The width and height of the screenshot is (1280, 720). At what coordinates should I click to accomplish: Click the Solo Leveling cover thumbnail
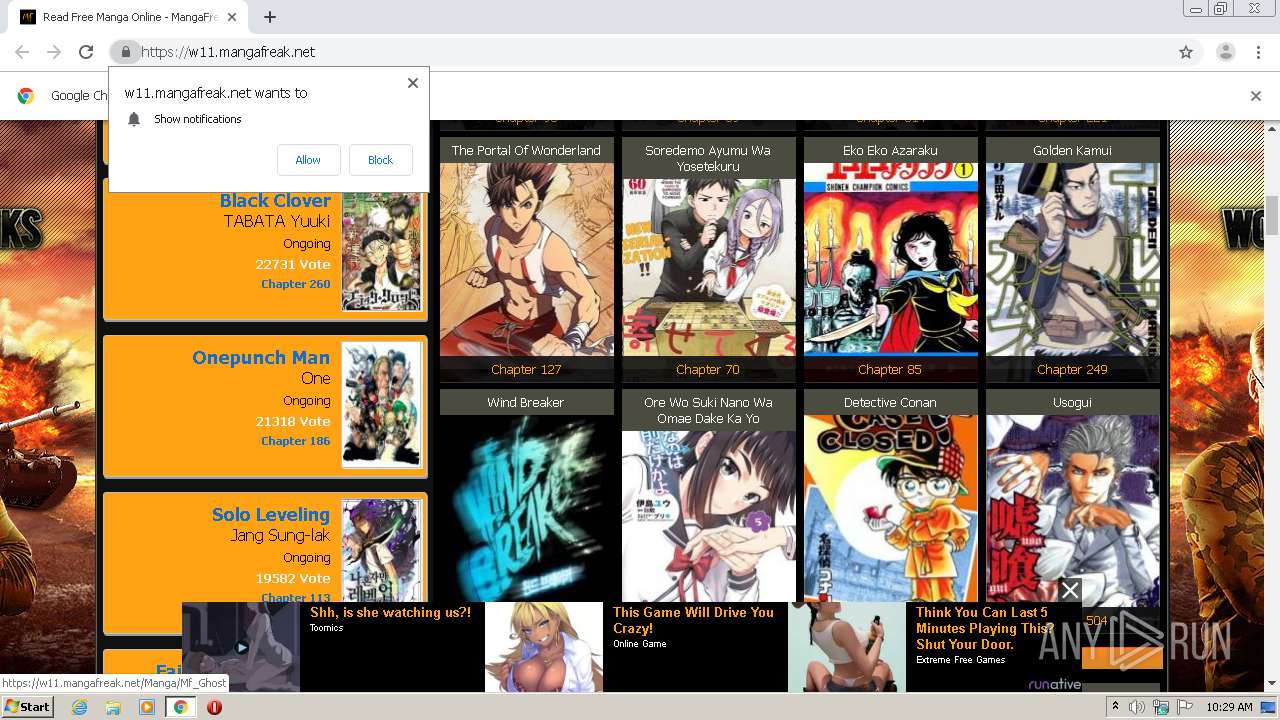(381, 551)
